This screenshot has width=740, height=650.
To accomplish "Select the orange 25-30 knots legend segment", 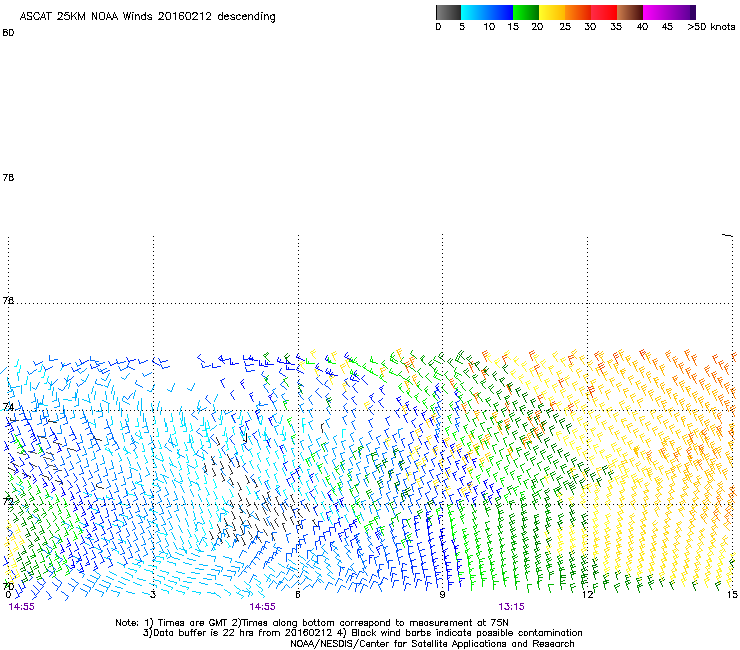I will [578, 12].
